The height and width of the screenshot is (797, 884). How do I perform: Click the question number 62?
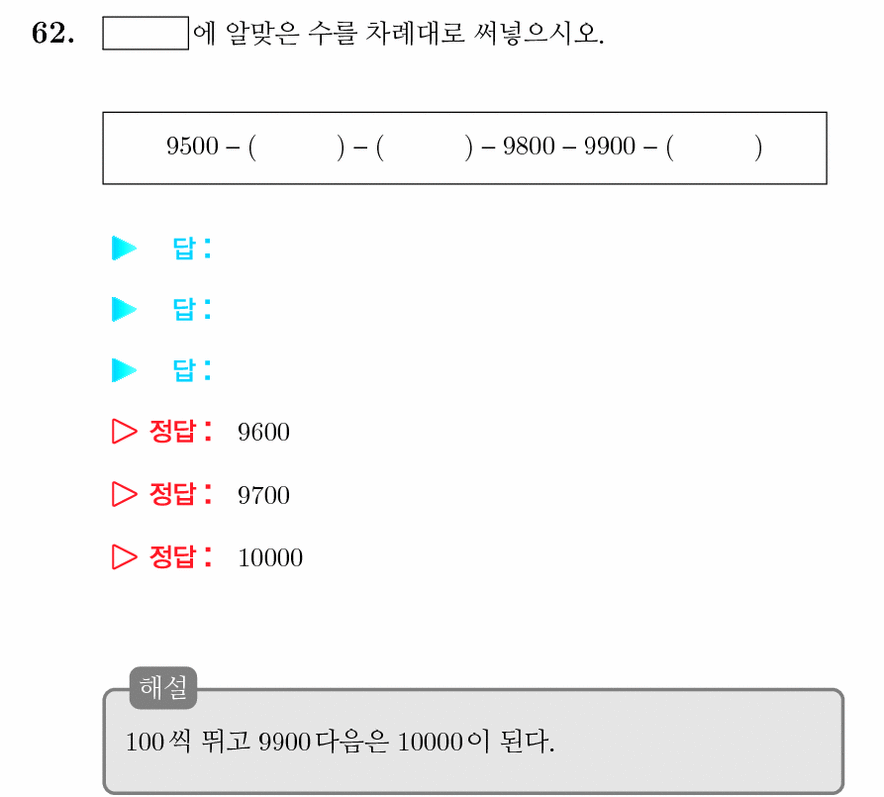tap(53, 33)
